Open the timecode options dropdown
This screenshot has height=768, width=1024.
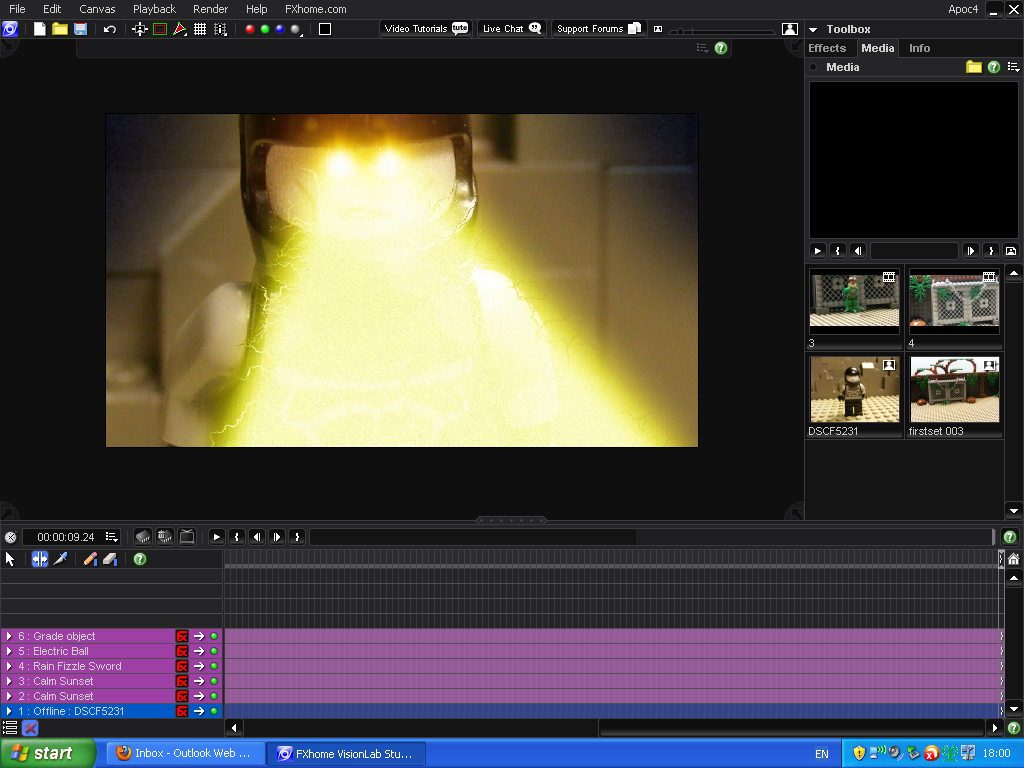coord(113,536)
